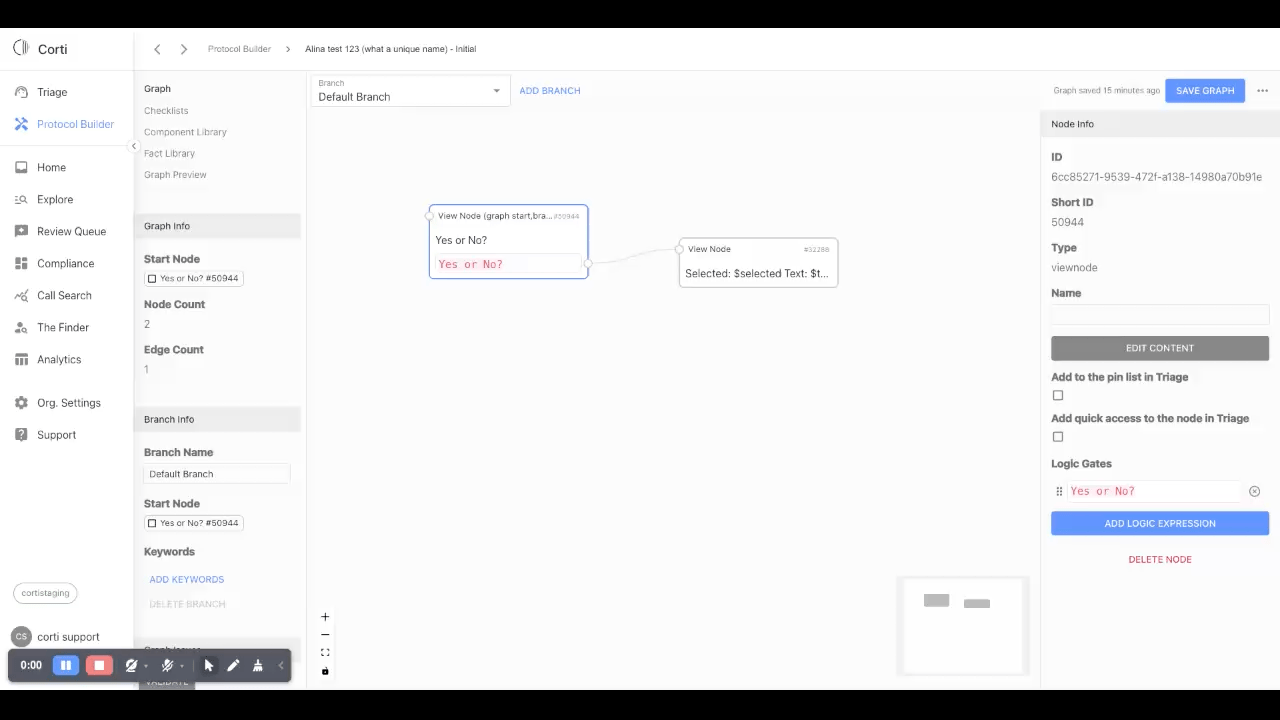The image size is (1280, 720).
Task: Collapse the left sidebar panel
Action: pyautogui.click(x=134, y=146)
